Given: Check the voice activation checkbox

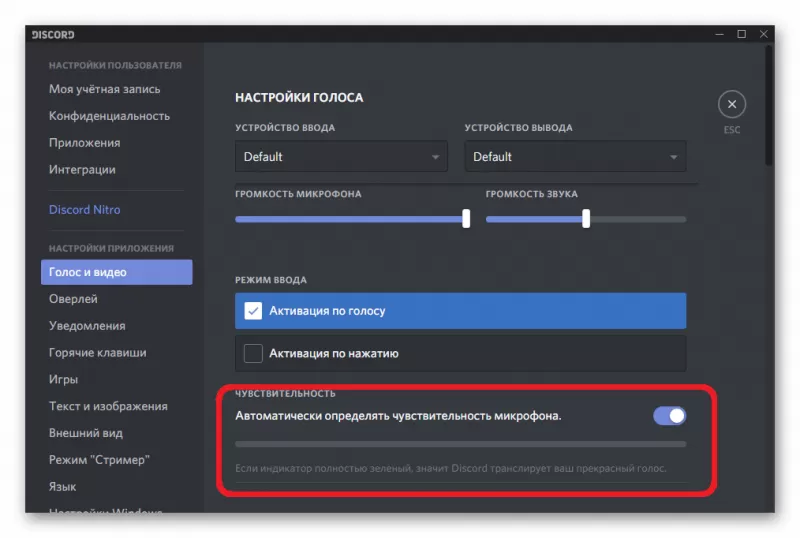Looking at the screenshot, I should click(x=253, y=310).
